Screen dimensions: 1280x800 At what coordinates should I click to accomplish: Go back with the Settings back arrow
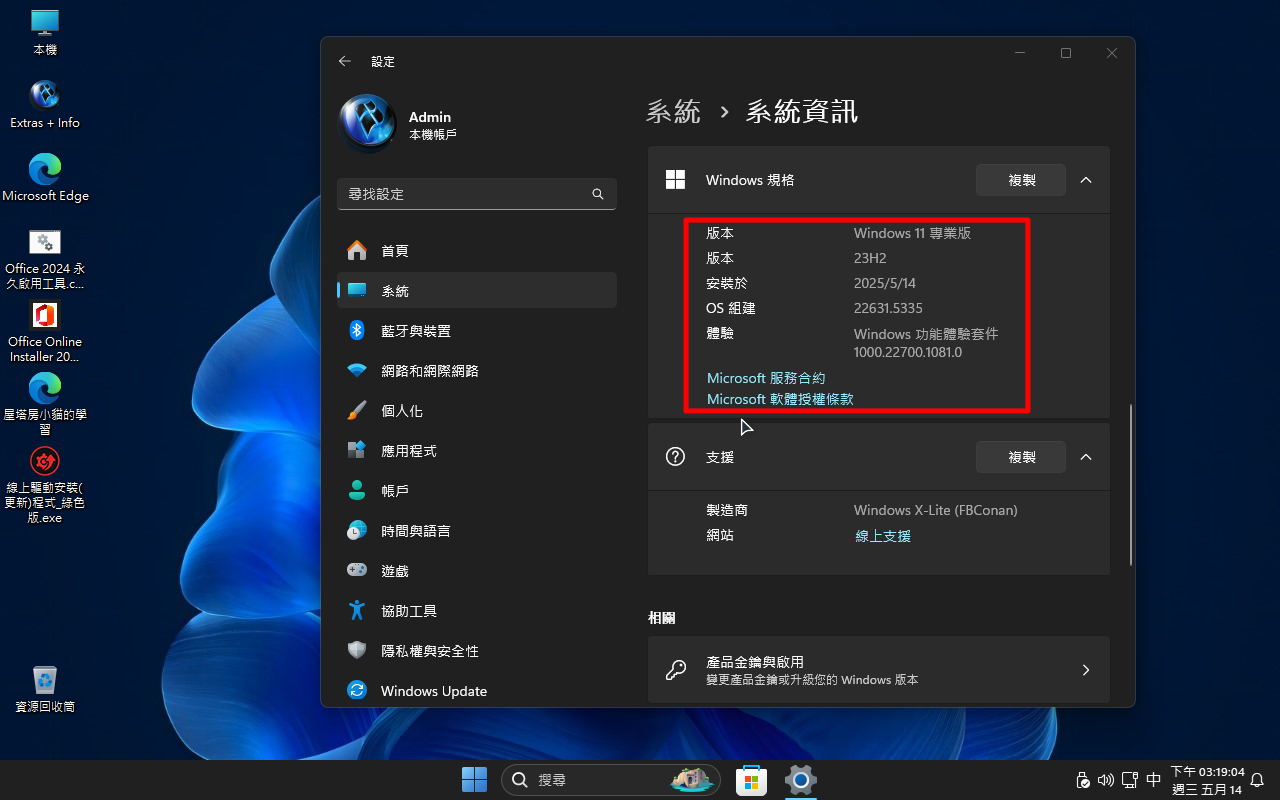[x=345, y=61]
